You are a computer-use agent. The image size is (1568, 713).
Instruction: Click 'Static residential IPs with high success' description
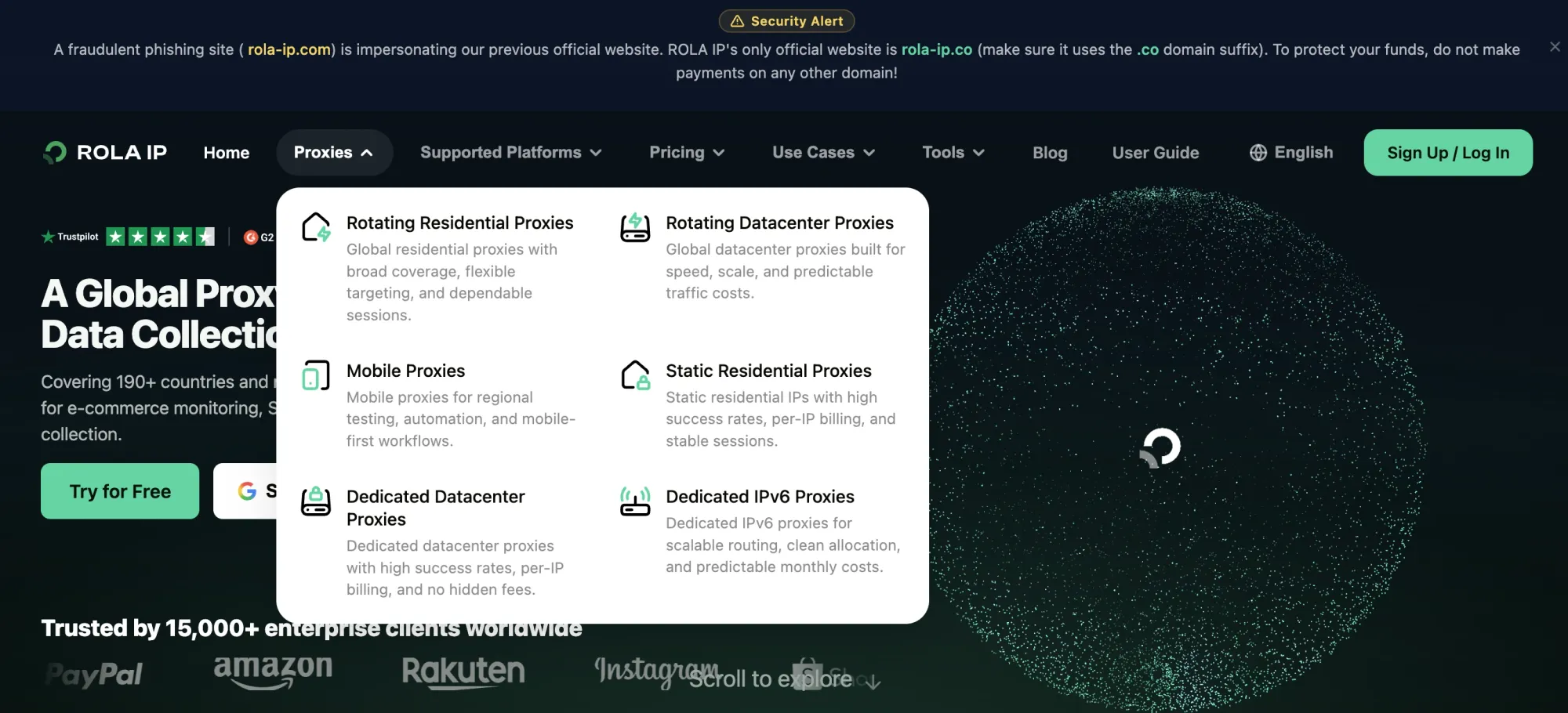(x=781, y=419)
